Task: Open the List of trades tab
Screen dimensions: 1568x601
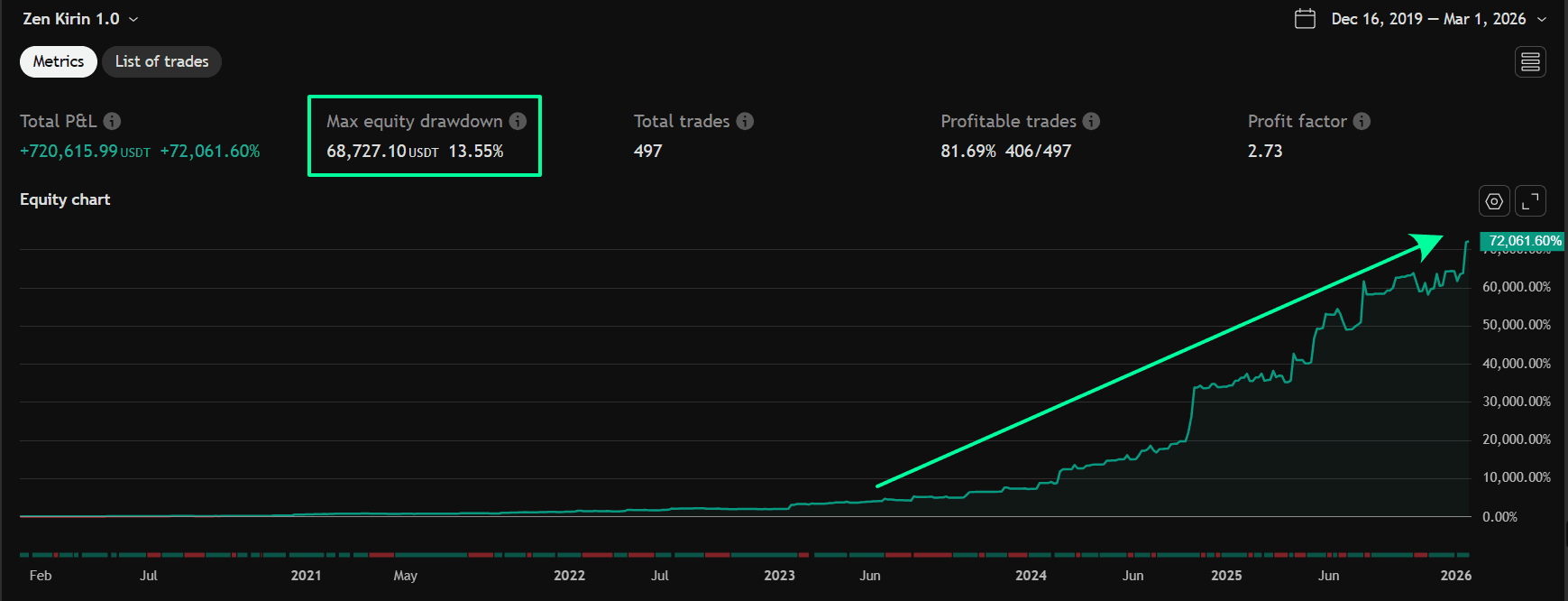Action: [161, 61]
